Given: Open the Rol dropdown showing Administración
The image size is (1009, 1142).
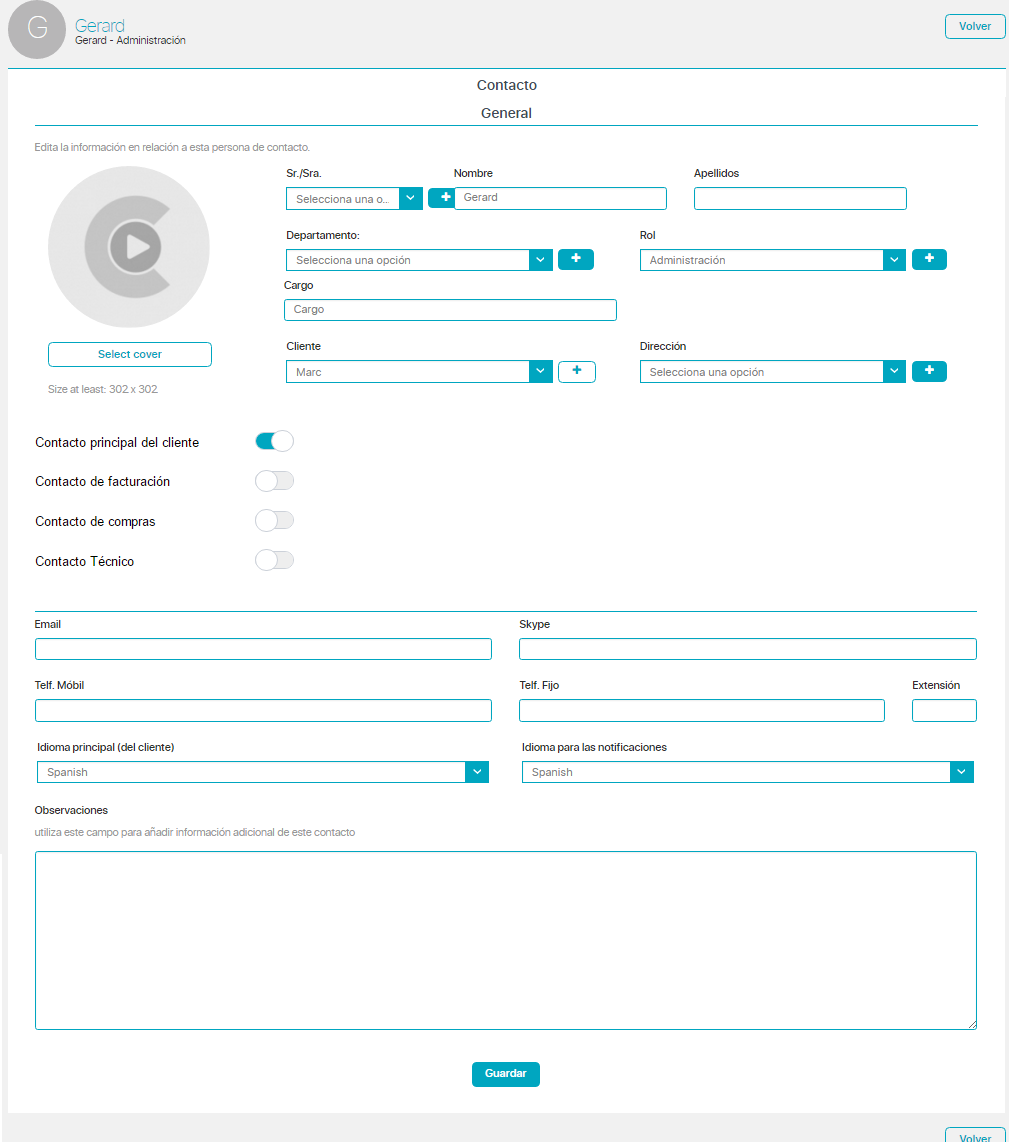Looking at the screenshot, I should (772, 260).
